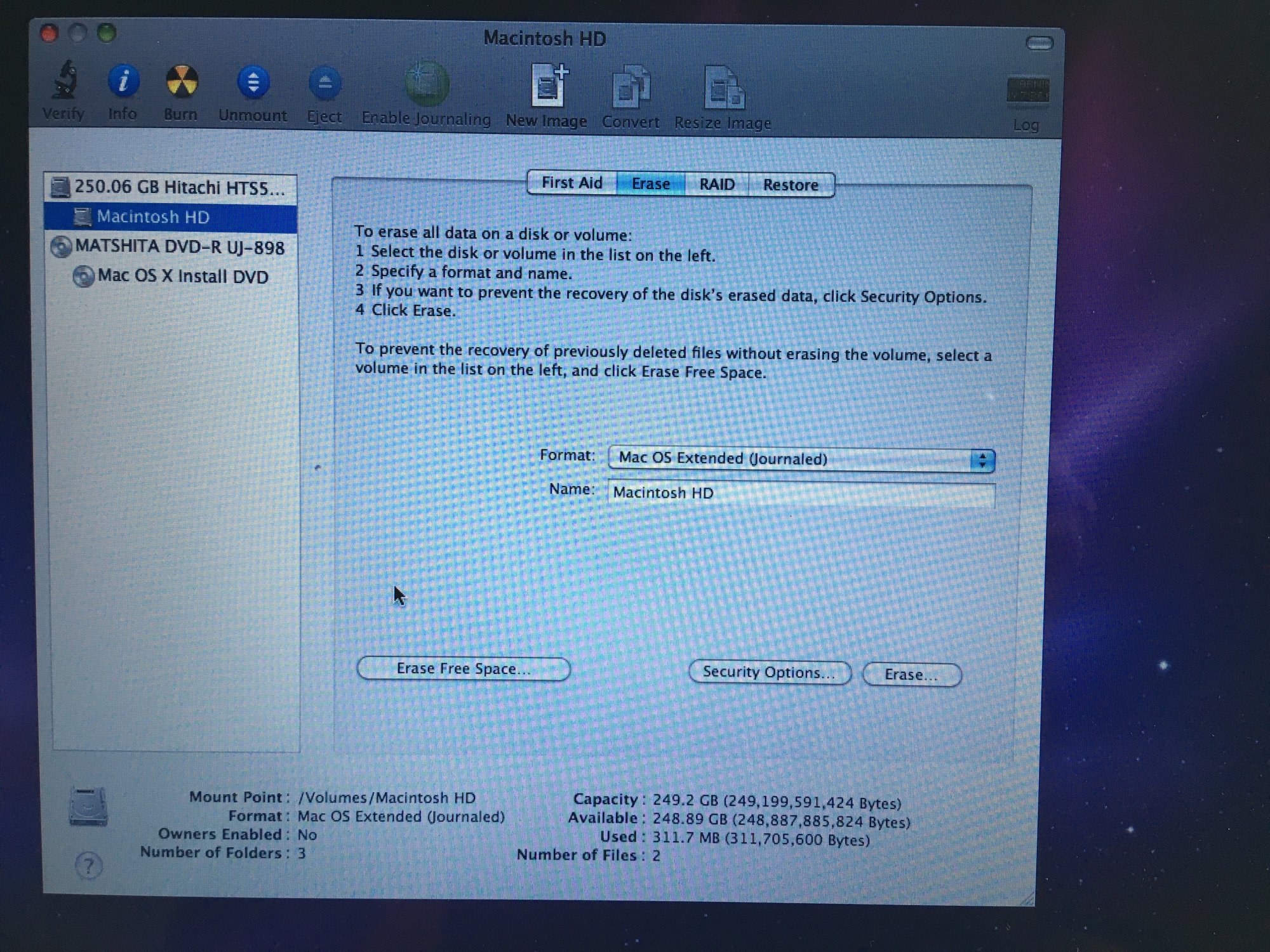
Task: Open the Restore tab
Action: coord(791,185)
